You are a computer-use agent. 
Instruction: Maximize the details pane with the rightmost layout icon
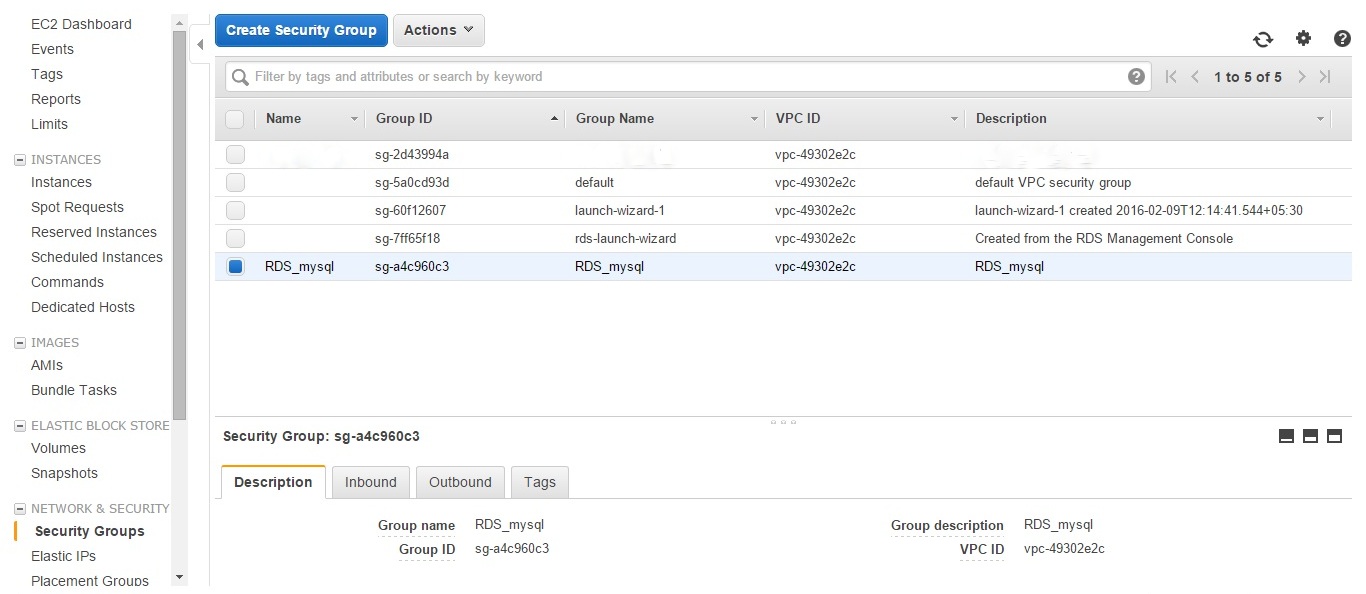[x=1334, y=436]
